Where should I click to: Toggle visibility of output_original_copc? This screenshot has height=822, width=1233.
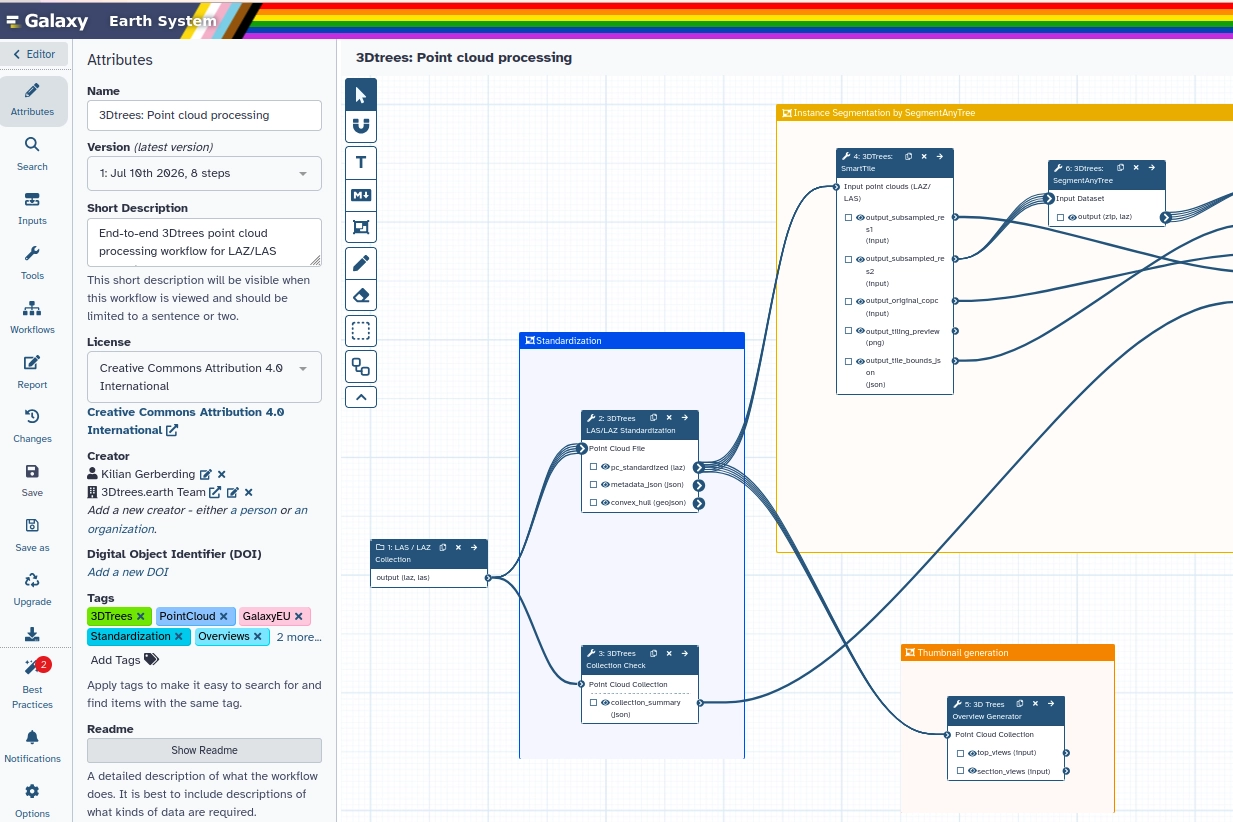pyautogui.click(x=860, y=301)
